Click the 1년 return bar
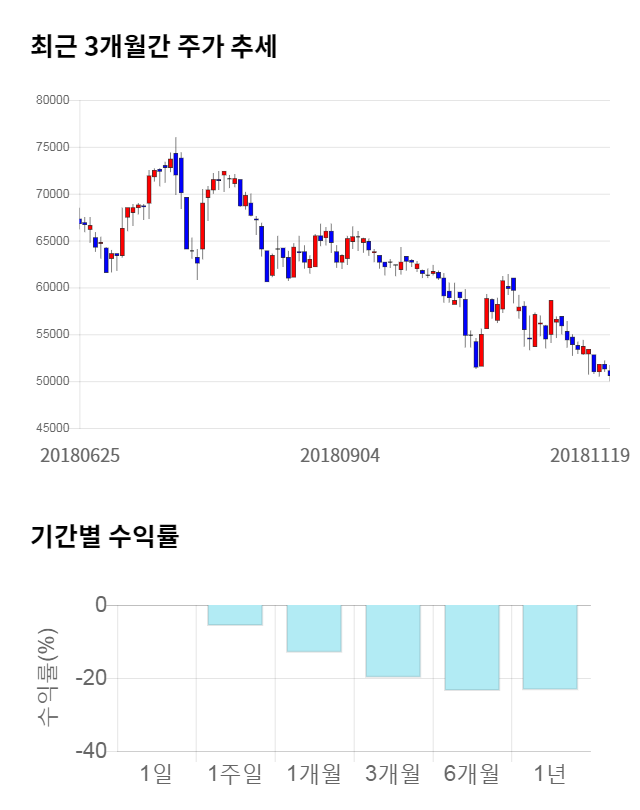This screenshot has height=810, width=640. (550, 647)
